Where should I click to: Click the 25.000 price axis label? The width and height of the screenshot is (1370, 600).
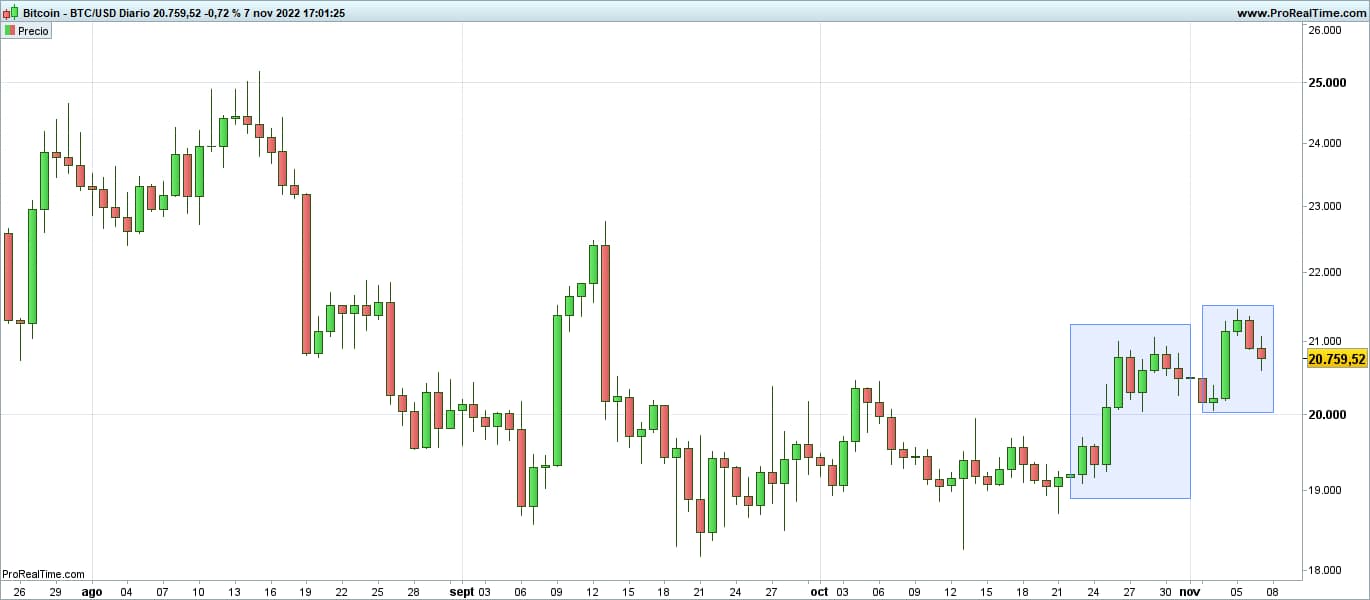1324,82
